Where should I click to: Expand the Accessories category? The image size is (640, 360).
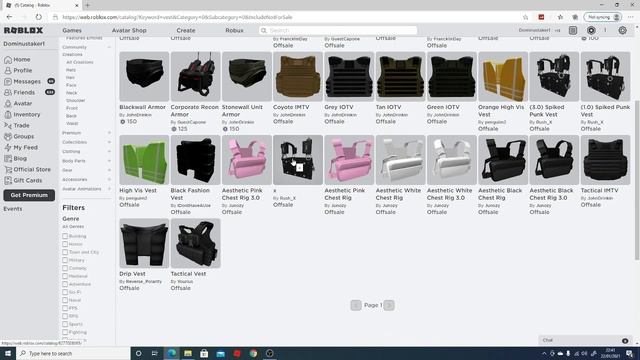(109, 180)
